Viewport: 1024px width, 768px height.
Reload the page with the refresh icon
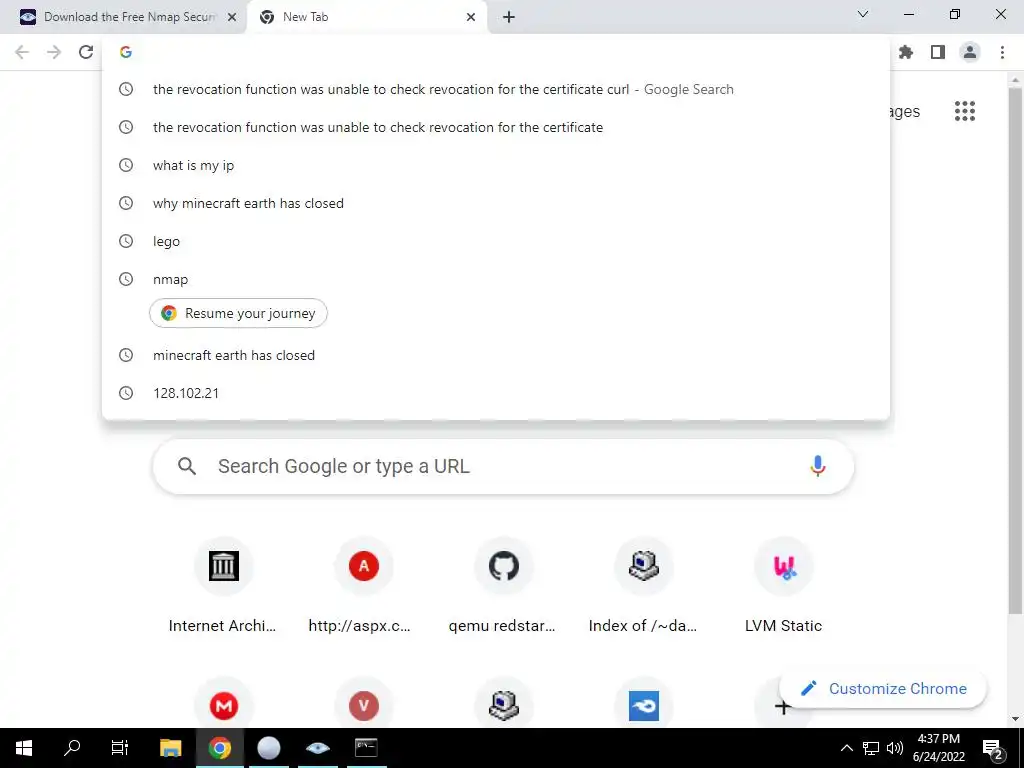(x=86, y=52)
